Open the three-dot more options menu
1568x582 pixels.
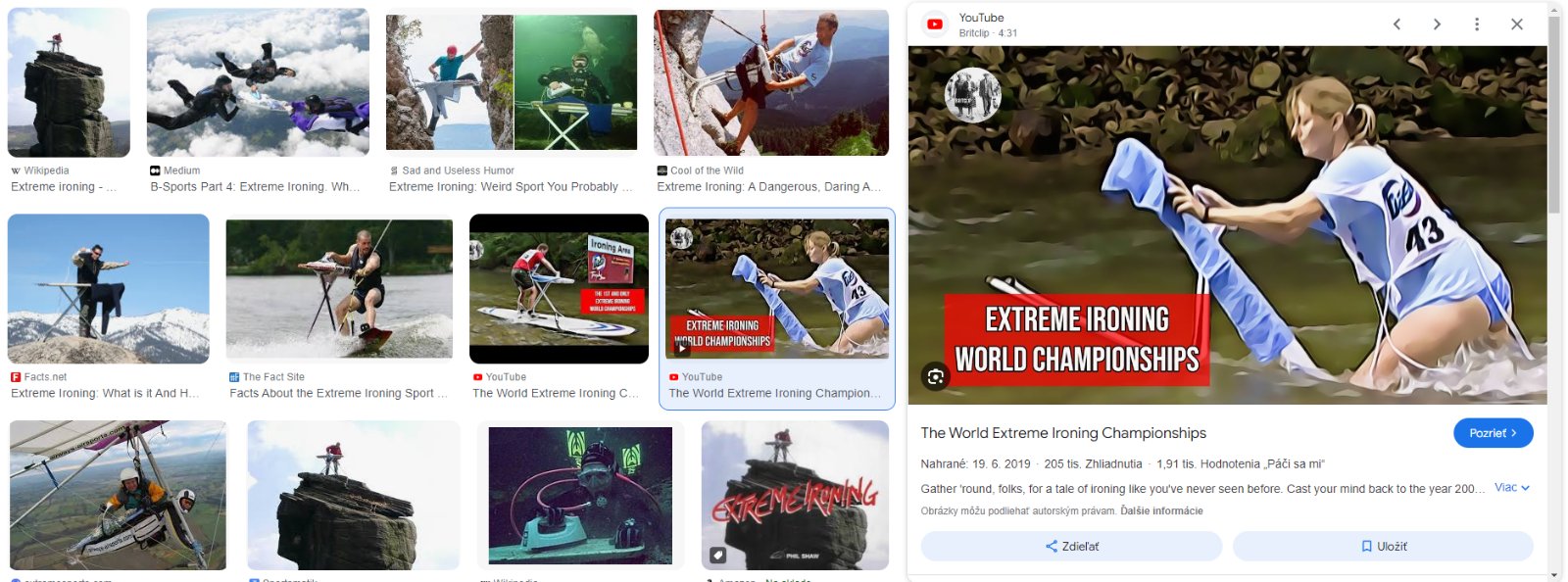tap(1477, 24)
